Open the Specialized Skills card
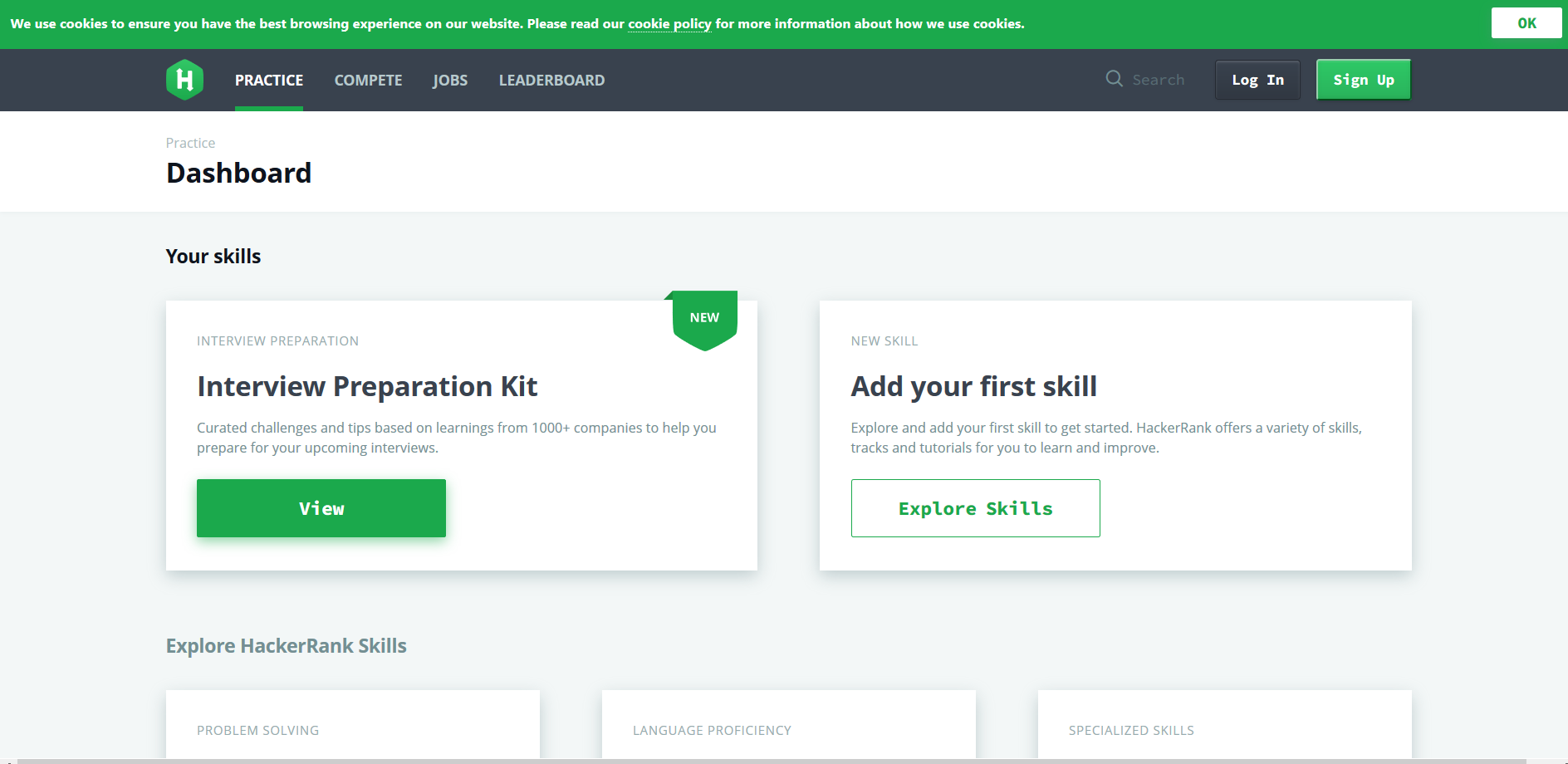The height and width of the screenshot is (764, 1568). (x=1225, y=724)
